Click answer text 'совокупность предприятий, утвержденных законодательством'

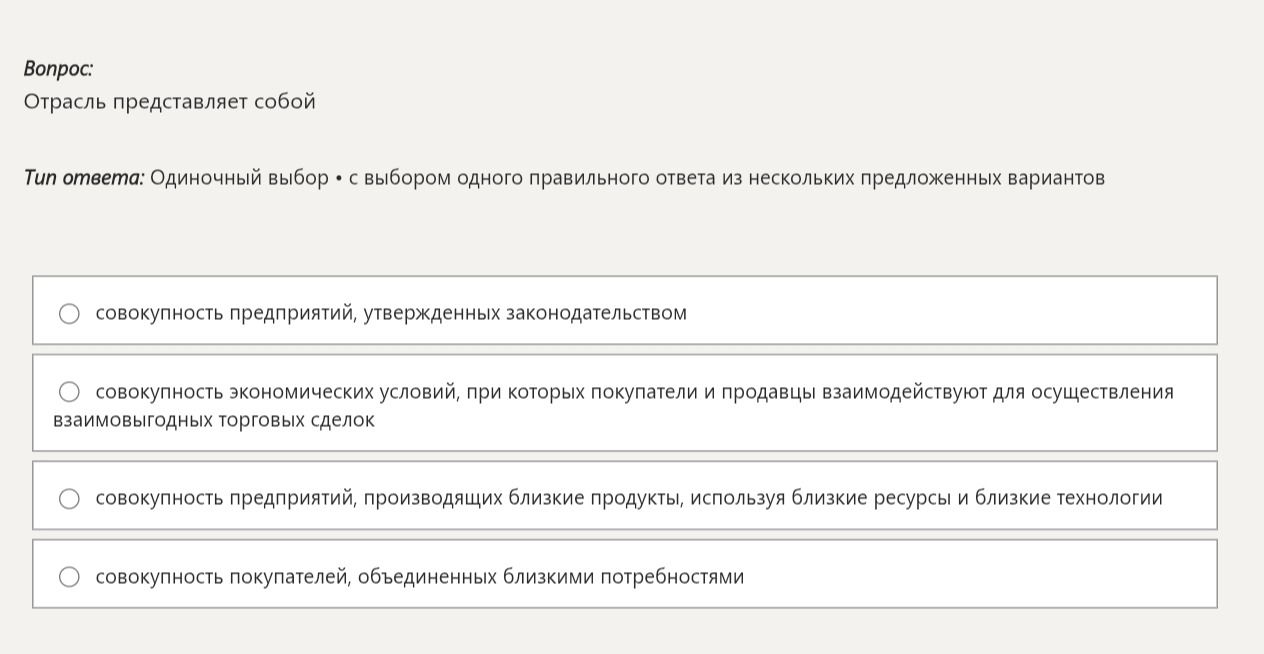coord(391,313)
